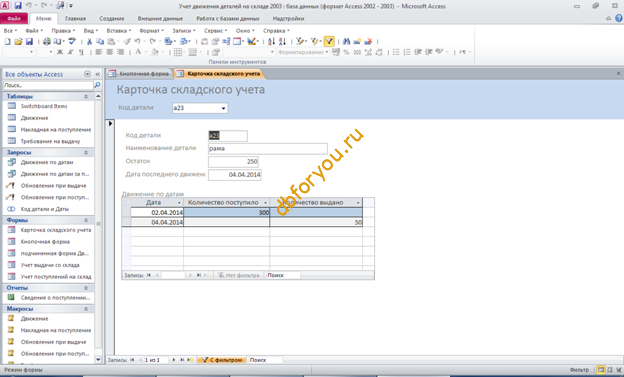The image size is (624, 377).
Task: Click the Print icon in toolbar
Action: point(47,41)
